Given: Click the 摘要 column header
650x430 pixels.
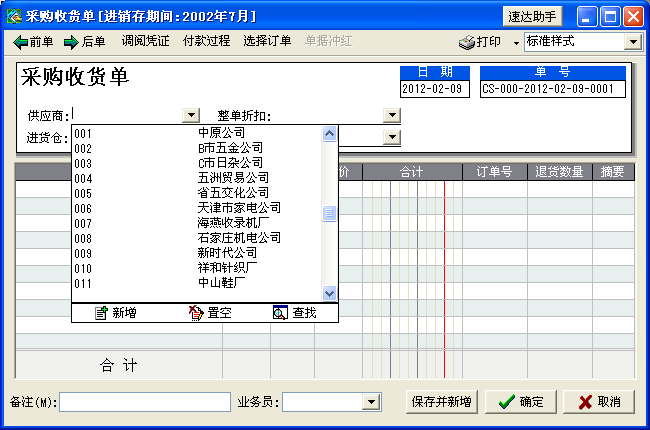Looking at the screenshot, I should (613, 172).
